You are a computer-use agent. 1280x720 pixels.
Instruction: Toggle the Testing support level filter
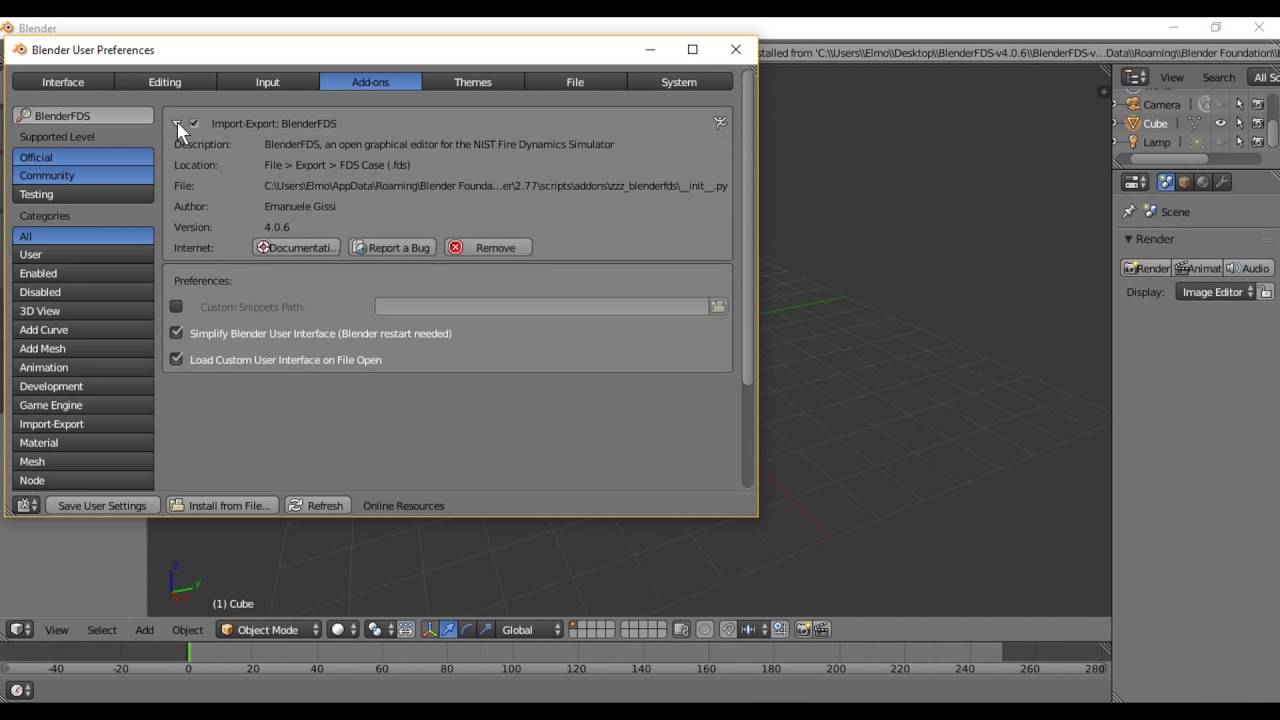point(83,194)
